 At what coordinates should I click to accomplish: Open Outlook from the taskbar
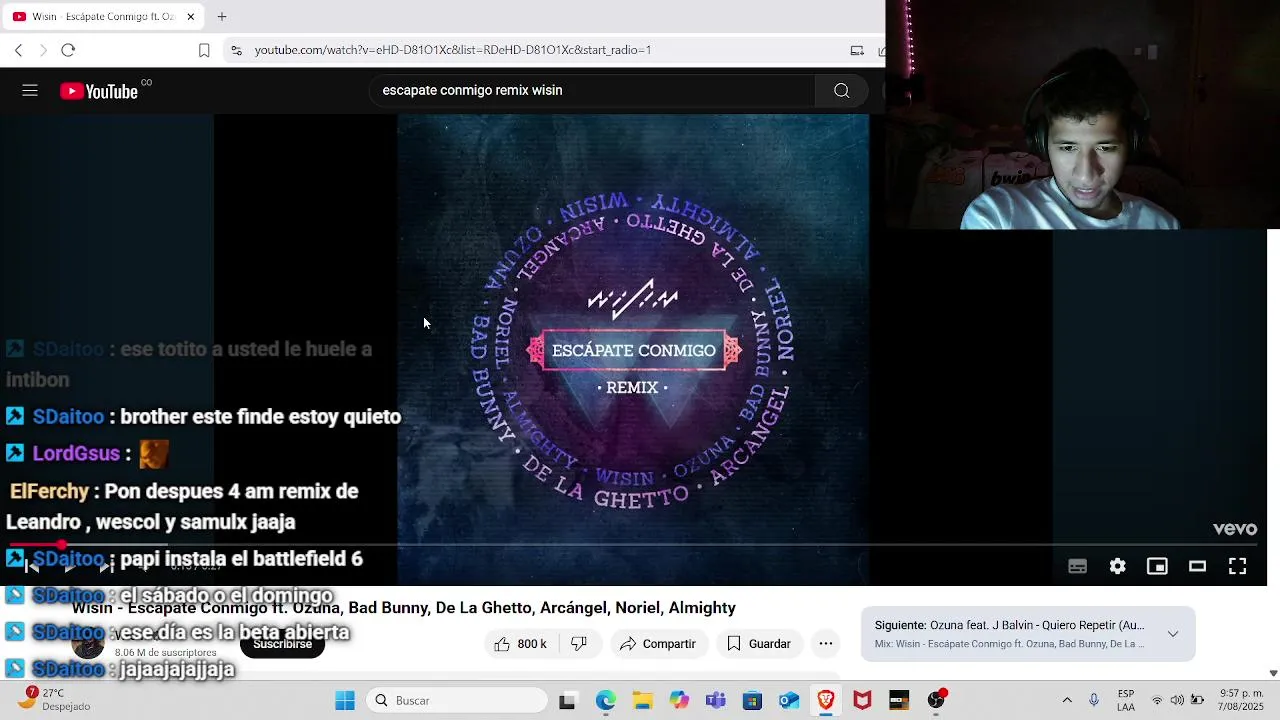[x=789, y=701]
